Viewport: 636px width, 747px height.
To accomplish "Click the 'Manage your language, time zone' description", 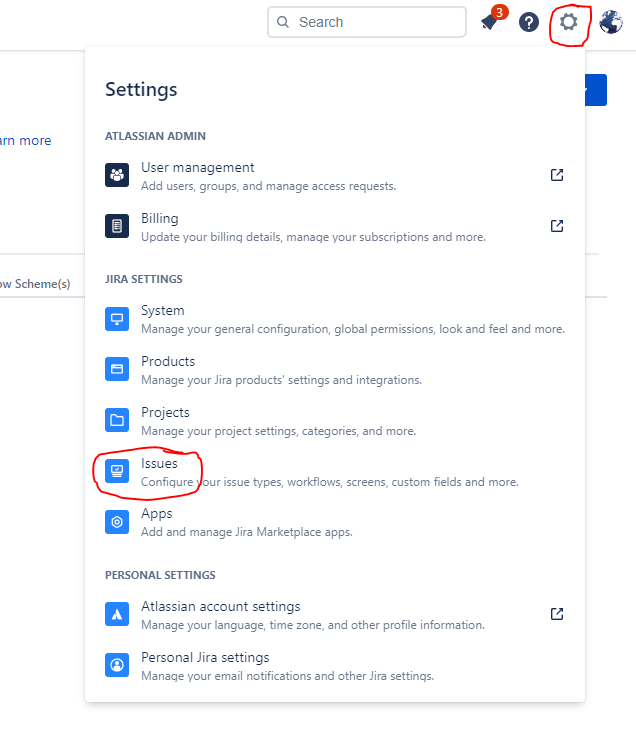I will click(x=313, y=625).
